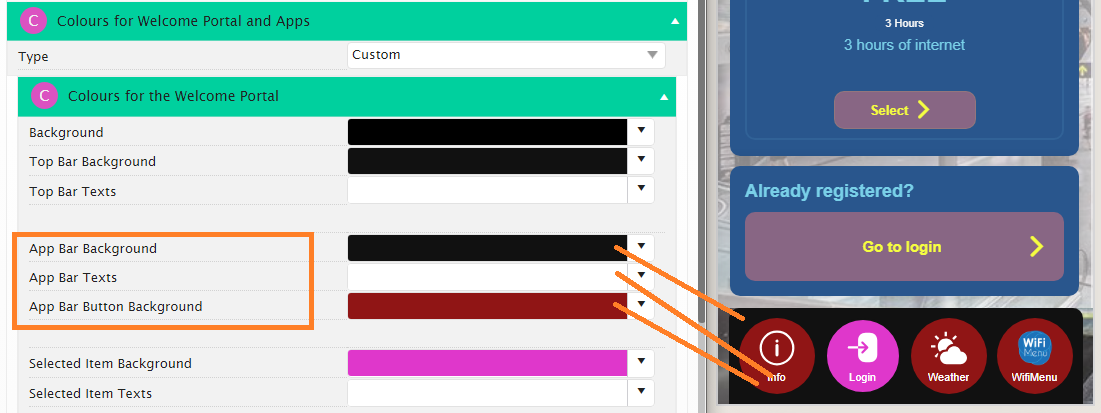Expand Top Bar Texts colour dropdown arrow

(x=641, y=190)
